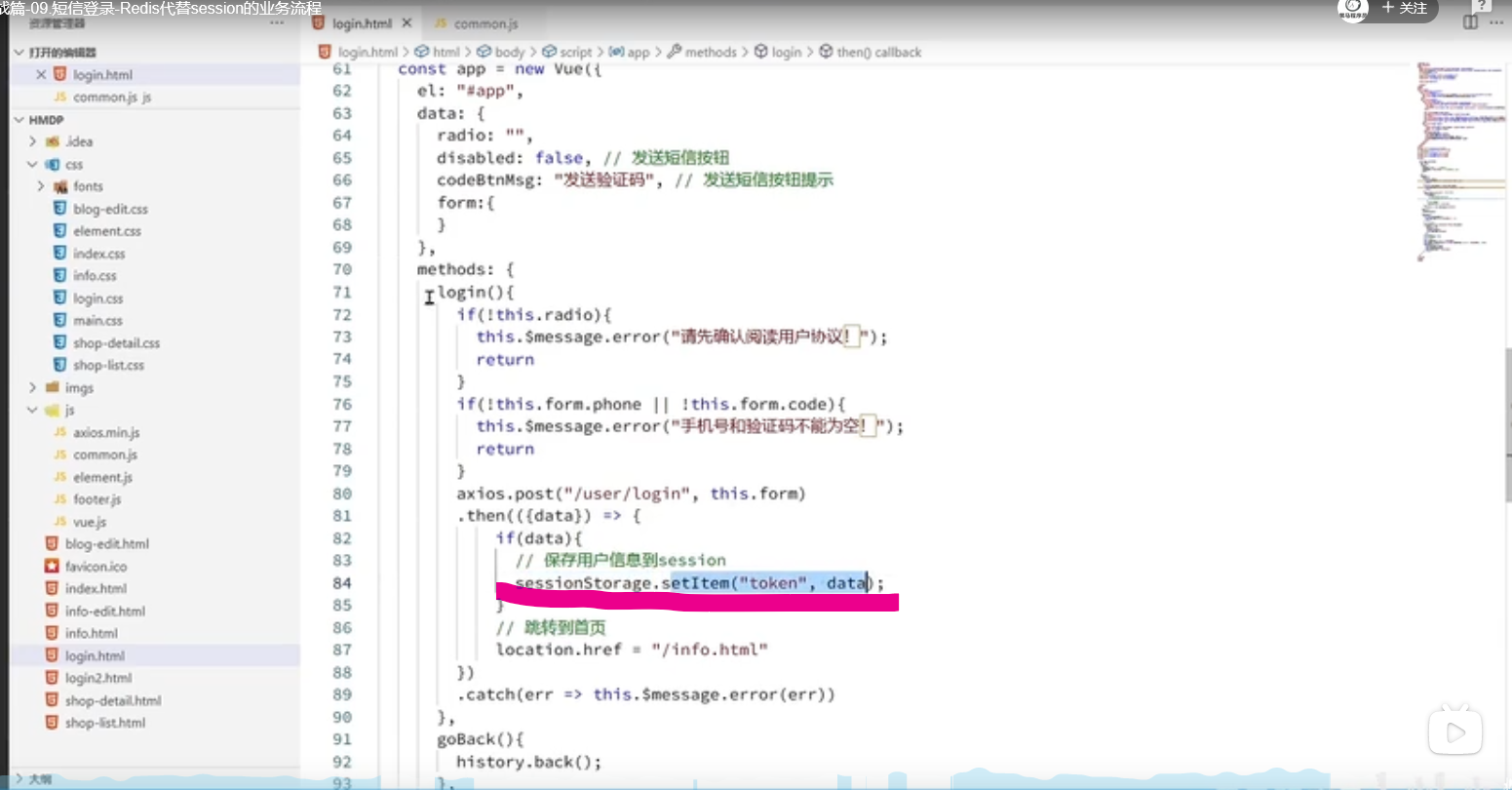This screenshot has width=1512, height=790.
Task: Click the video play button overlay
Action: (x=1455, y=731)
